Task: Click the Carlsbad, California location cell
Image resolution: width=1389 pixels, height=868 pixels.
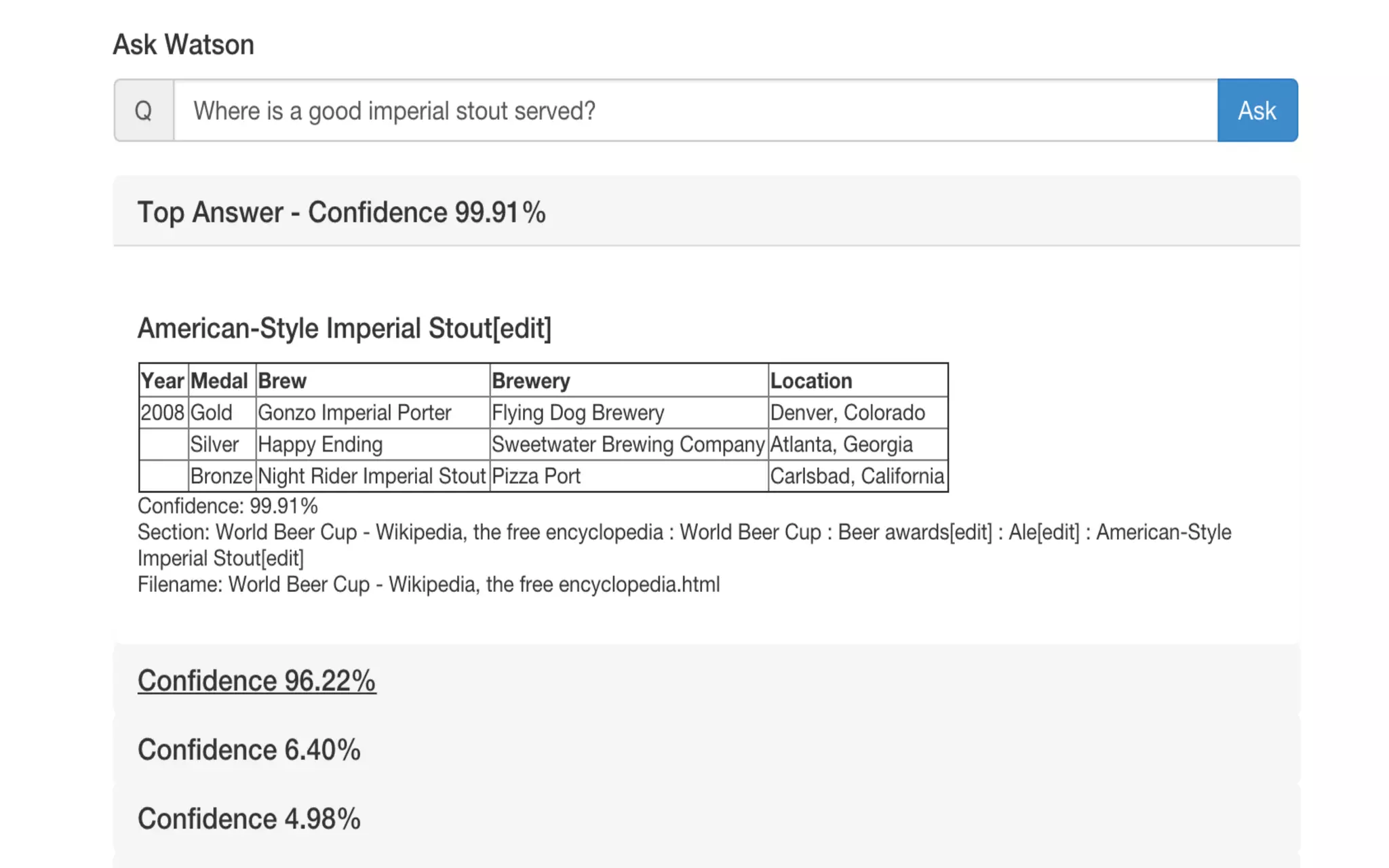Action: 857,476
